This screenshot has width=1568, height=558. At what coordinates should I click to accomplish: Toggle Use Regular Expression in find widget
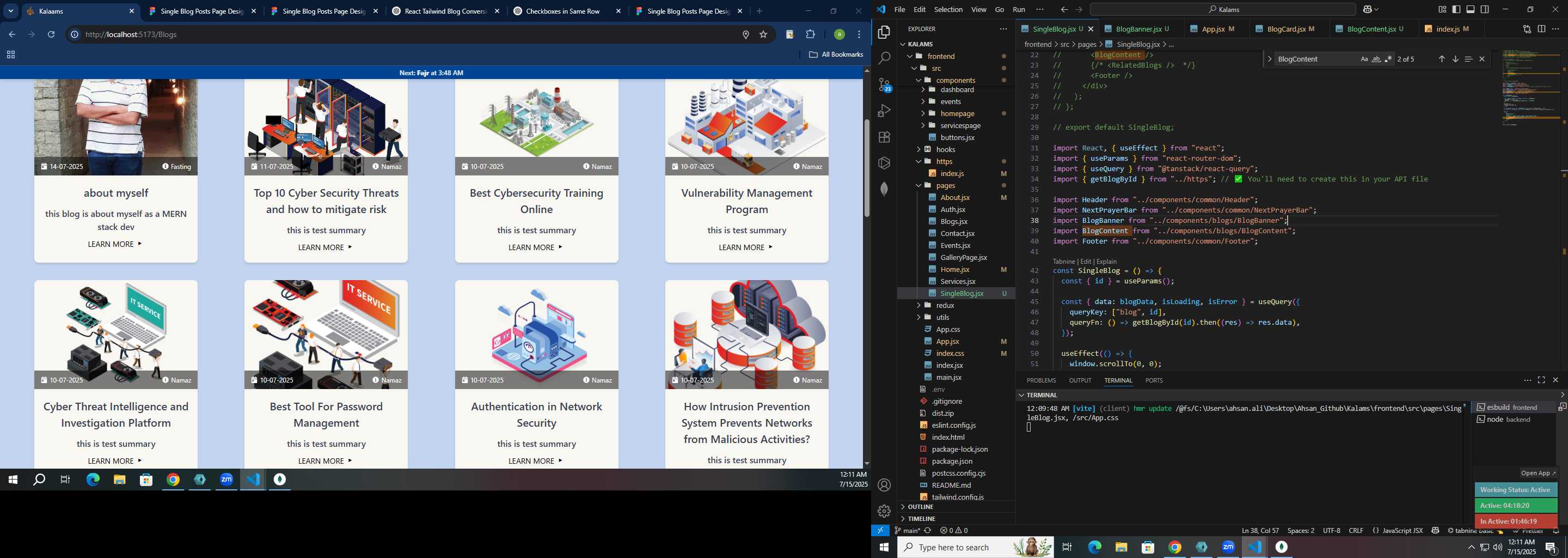coord(1388,59)
